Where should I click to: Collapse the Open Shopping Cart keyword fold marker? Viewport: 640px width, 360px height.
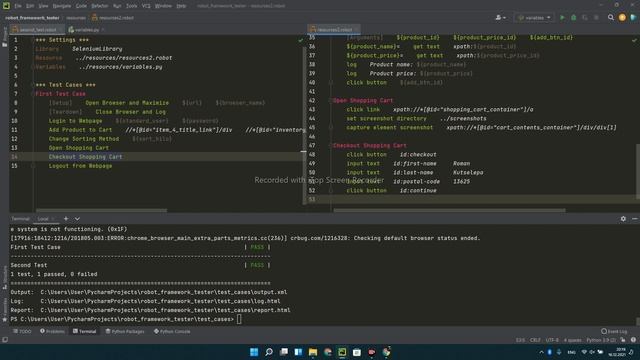point(331,100)
